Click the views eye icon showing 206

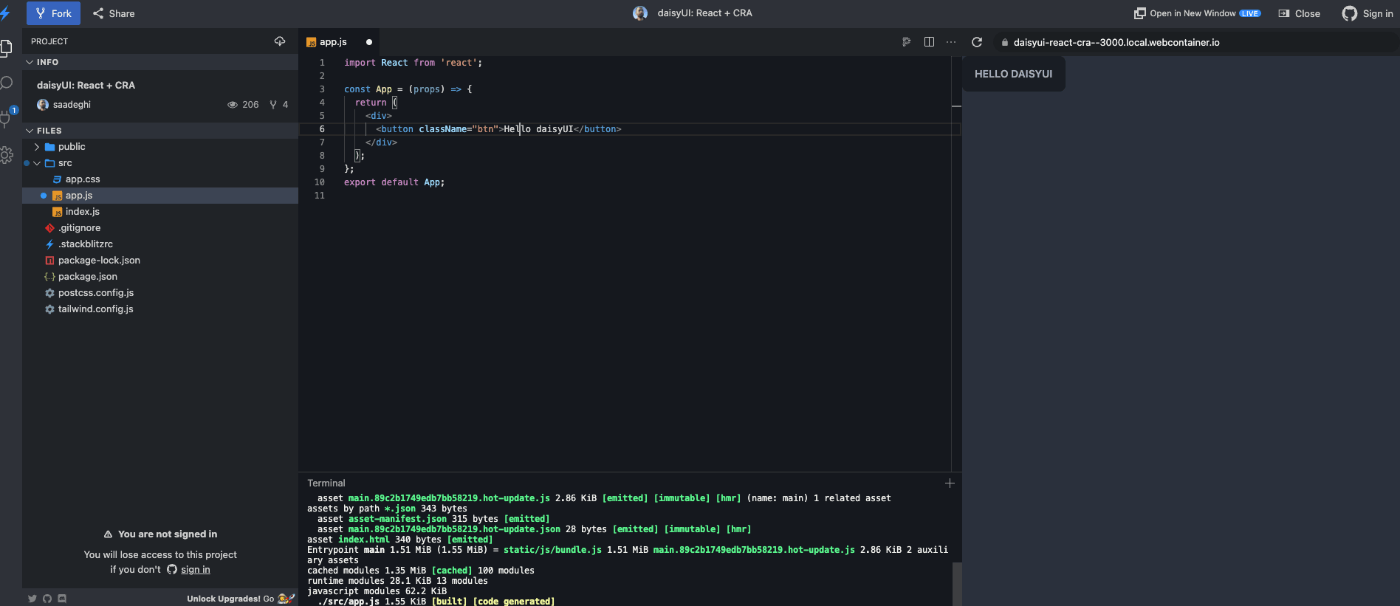tap(233, 104)
